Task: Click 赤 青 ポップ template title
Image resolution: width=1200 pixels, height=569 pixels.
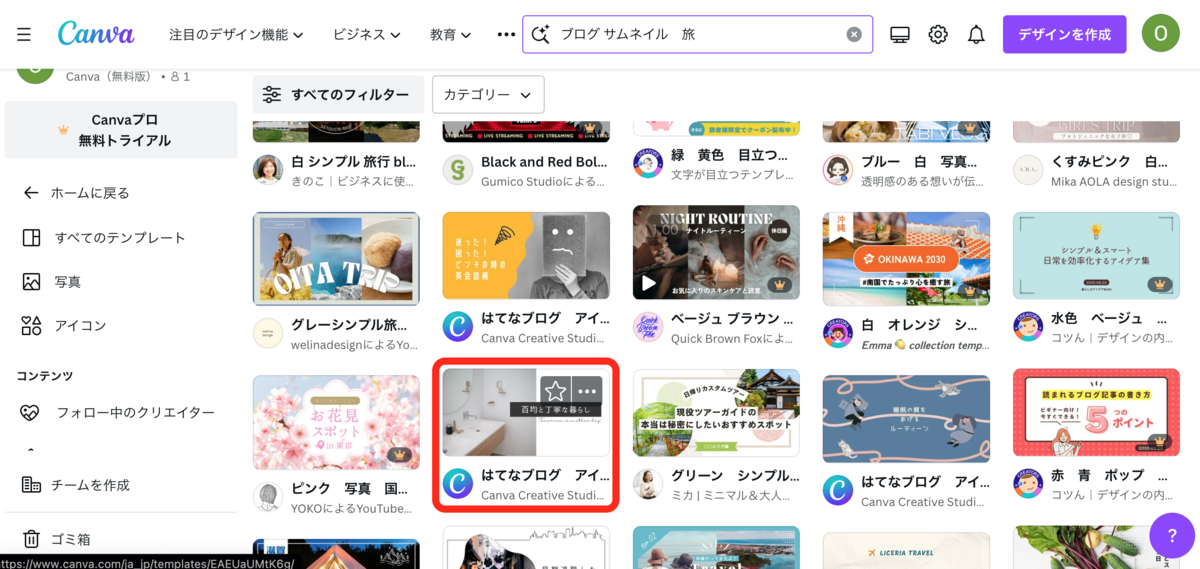Action: (1110, 475)
